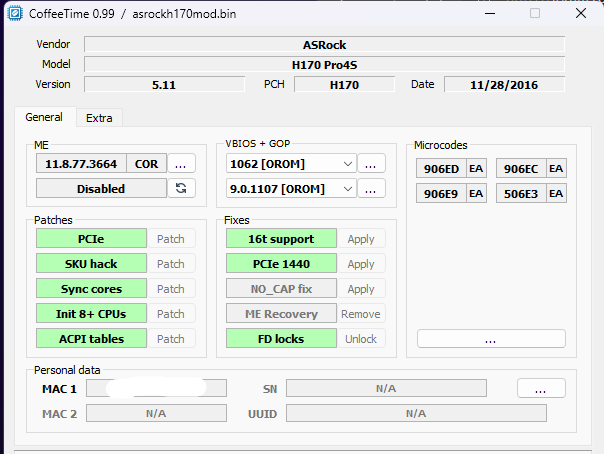This screenshot has height=454, width=604.
Task: Select the 906EC microcode entry
Action: coord(521,168)
